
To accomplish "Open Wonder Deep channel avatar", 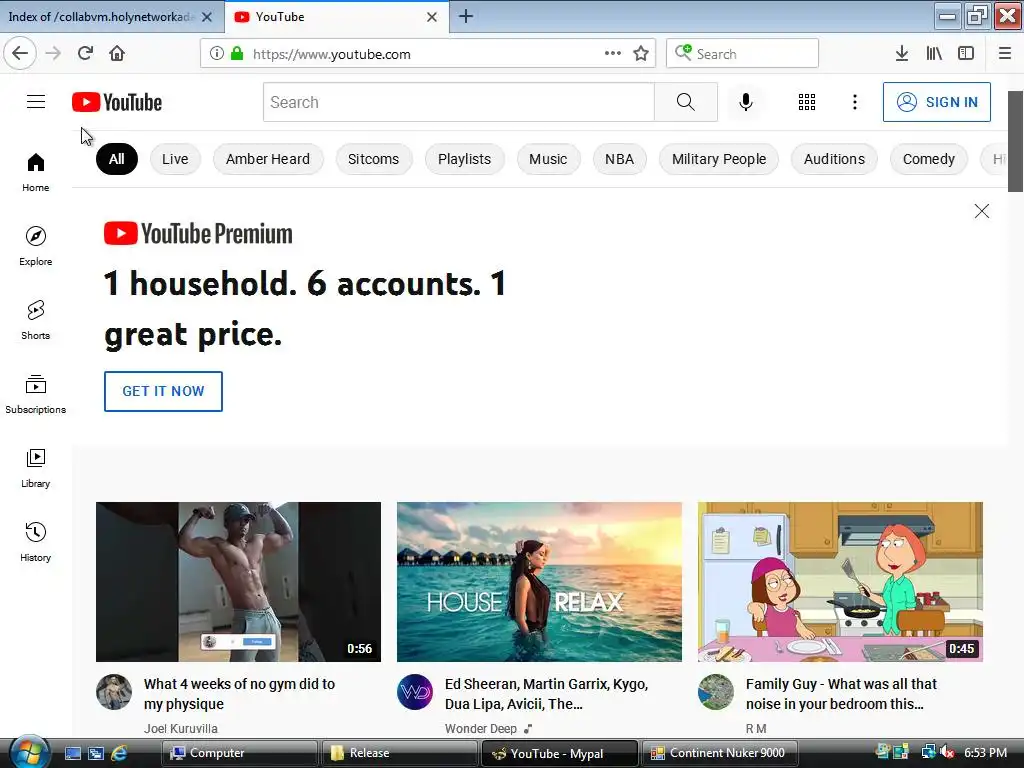I will (415, 692).
